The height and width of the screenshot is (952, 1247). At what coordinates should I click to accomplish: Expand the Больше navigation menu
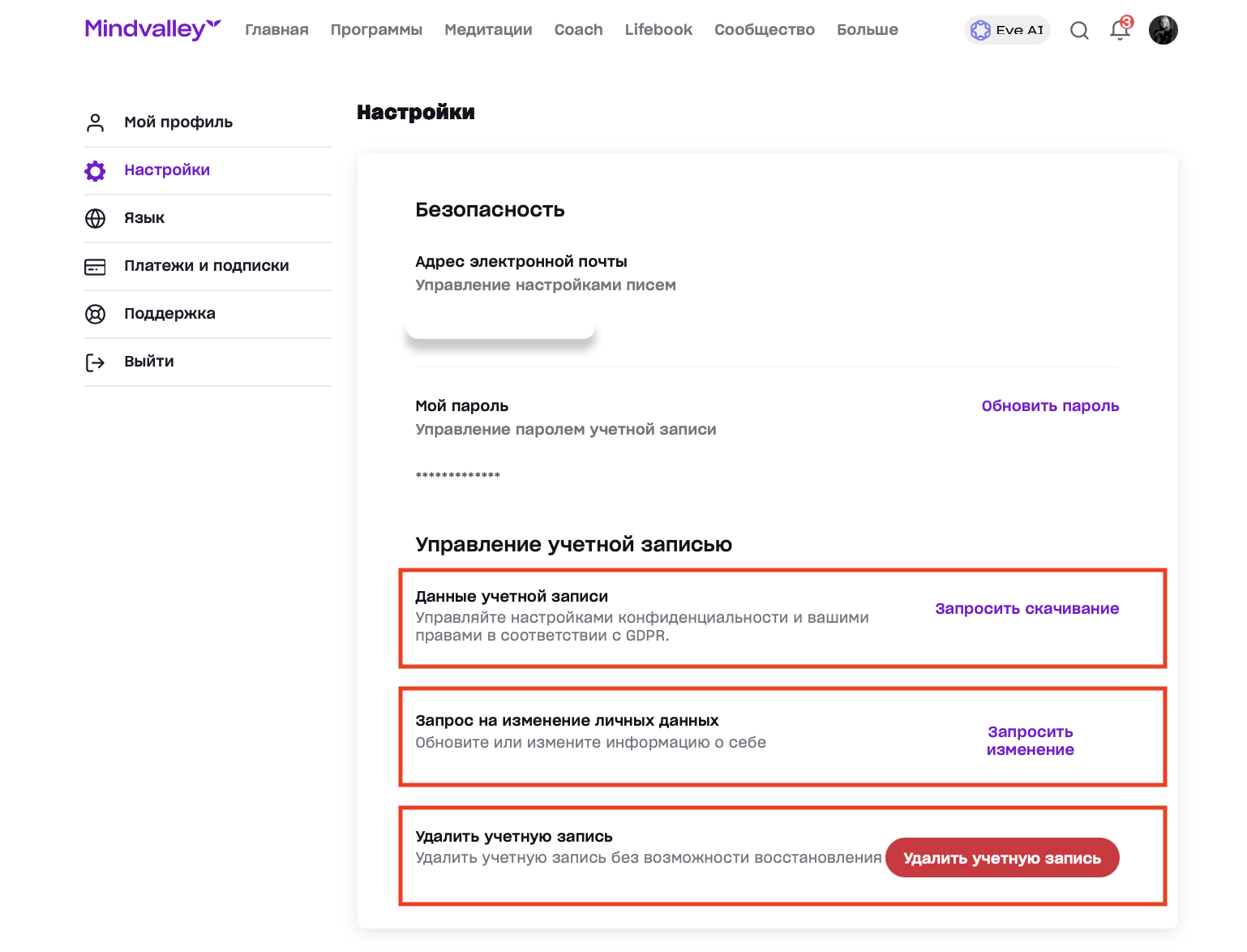[x=867, y=30]
